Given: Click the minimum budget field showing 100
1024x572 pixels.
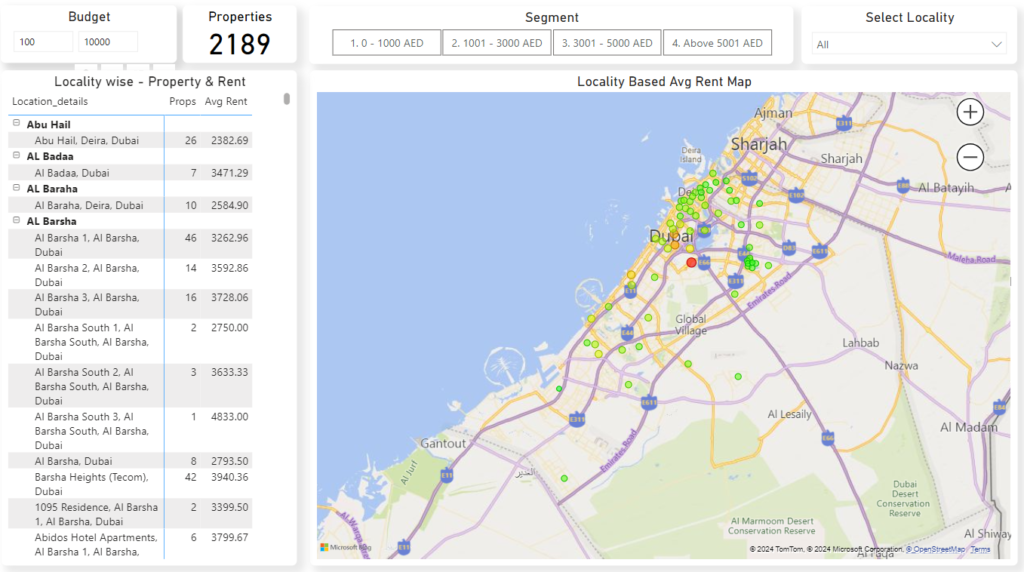Looking at the screenshot, I should pyautogui.click(x=43, y=42).
